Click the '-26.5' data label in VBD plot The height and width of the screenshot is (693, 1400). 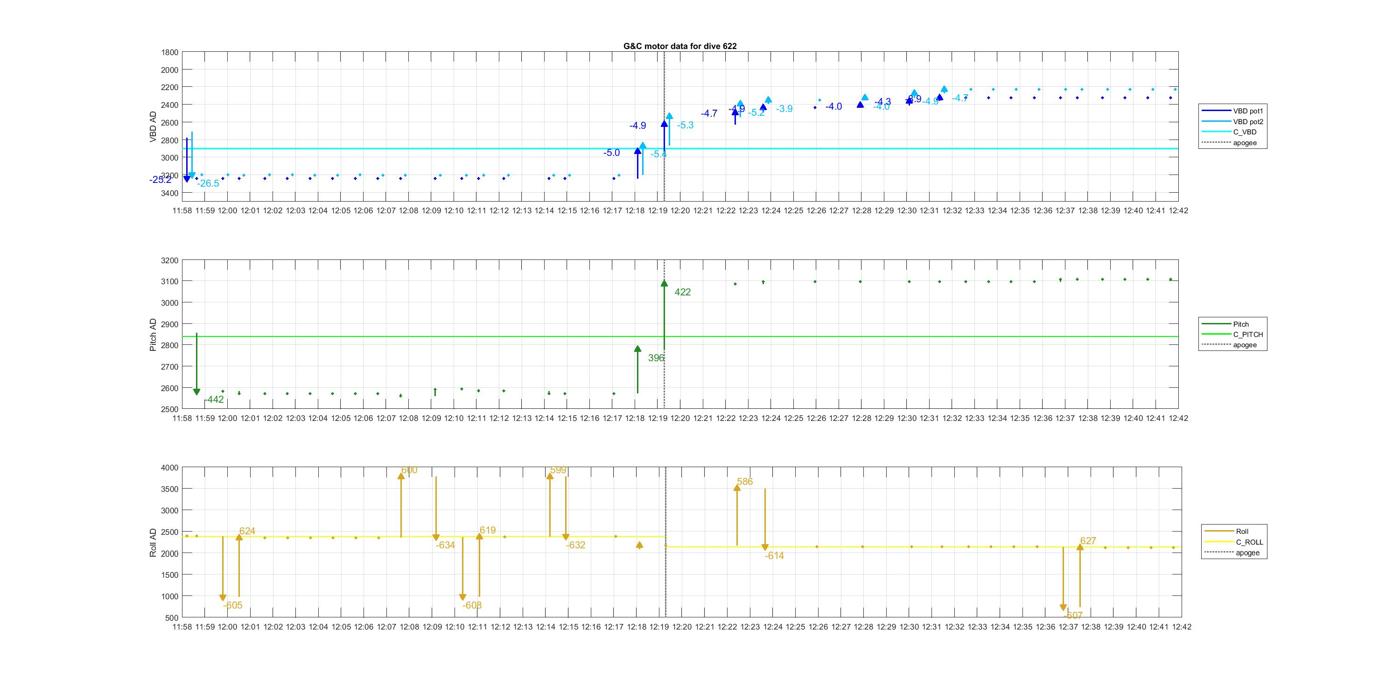tap(208, 184)
